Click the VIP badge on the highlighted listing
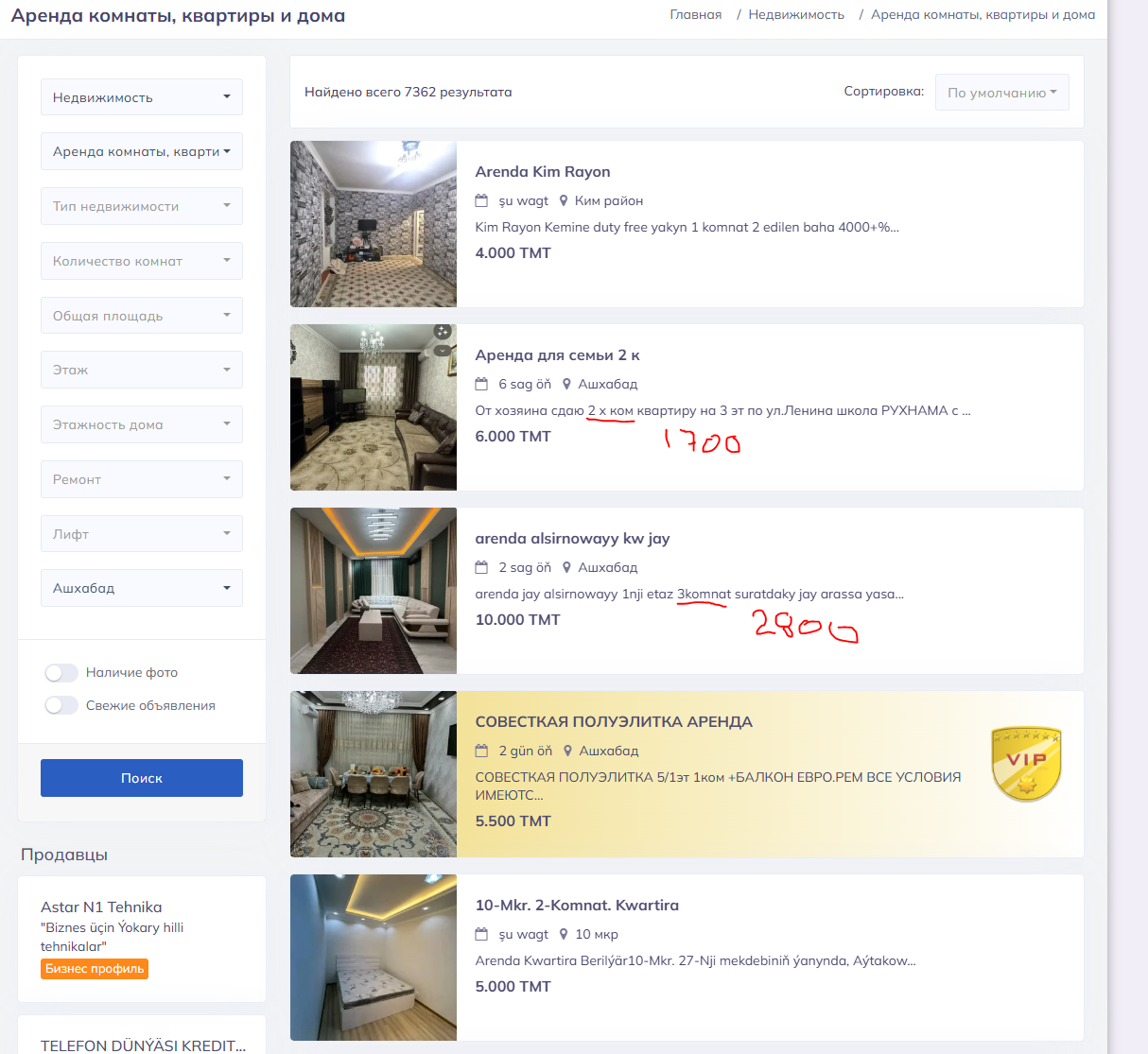The height and width of the screenshot is (1054, 1148). [x=1026, y=764]
